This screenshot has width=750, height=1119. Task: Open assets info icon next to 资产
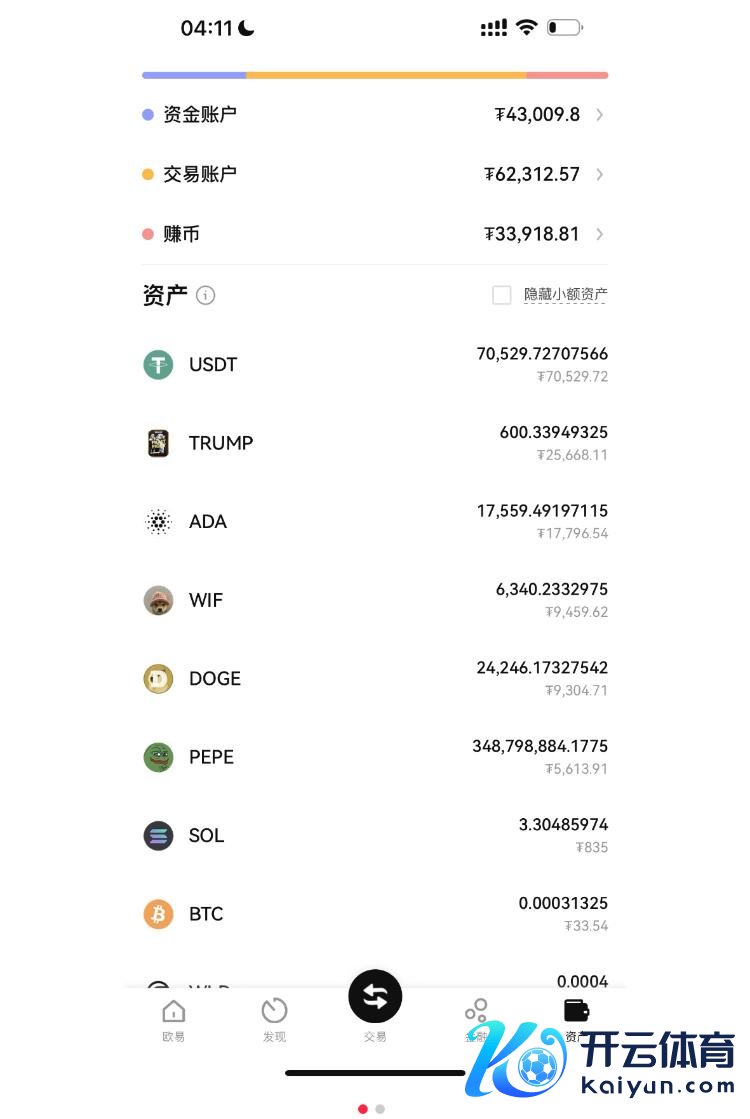(x=206, y=295)
